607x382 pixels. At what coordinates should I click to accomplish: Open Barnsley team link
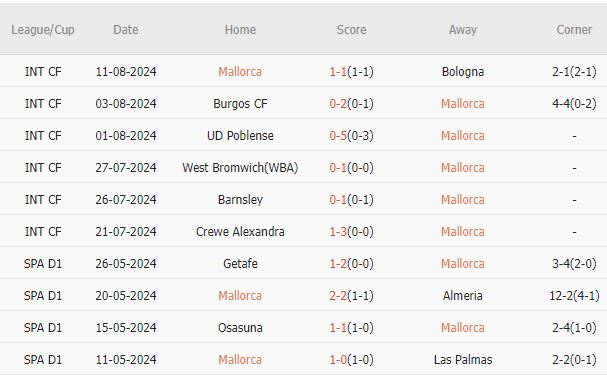(x=240, y=200)
